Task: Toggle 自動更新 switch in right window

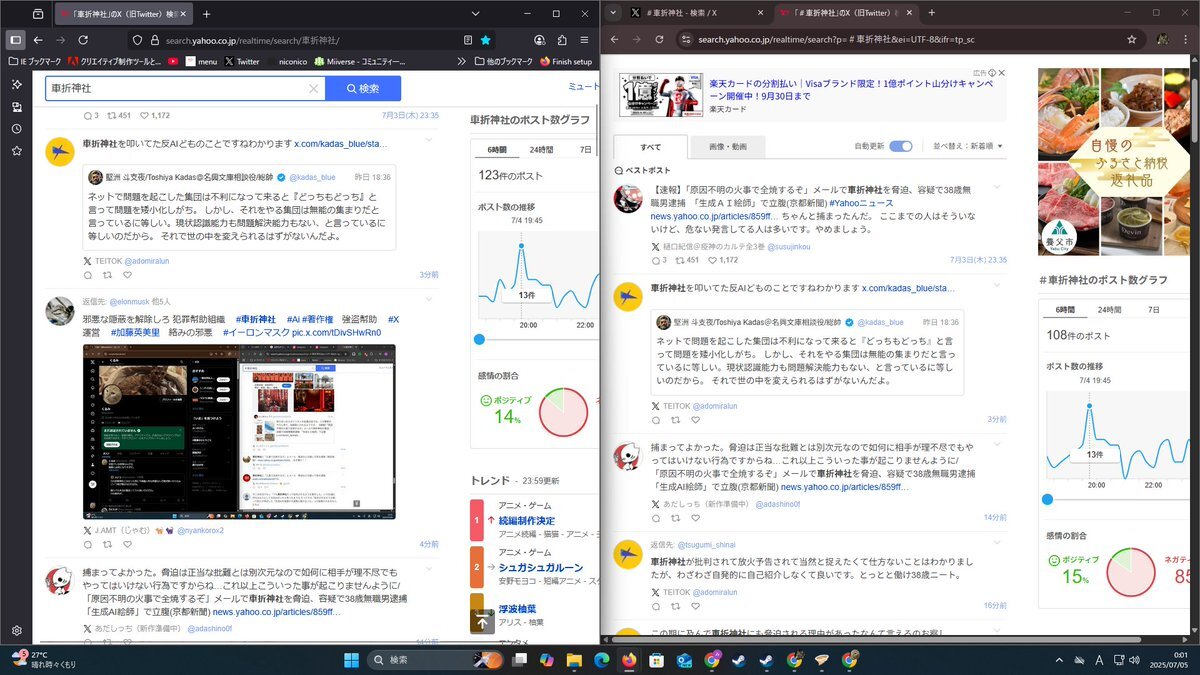Action: pos(901,146)
